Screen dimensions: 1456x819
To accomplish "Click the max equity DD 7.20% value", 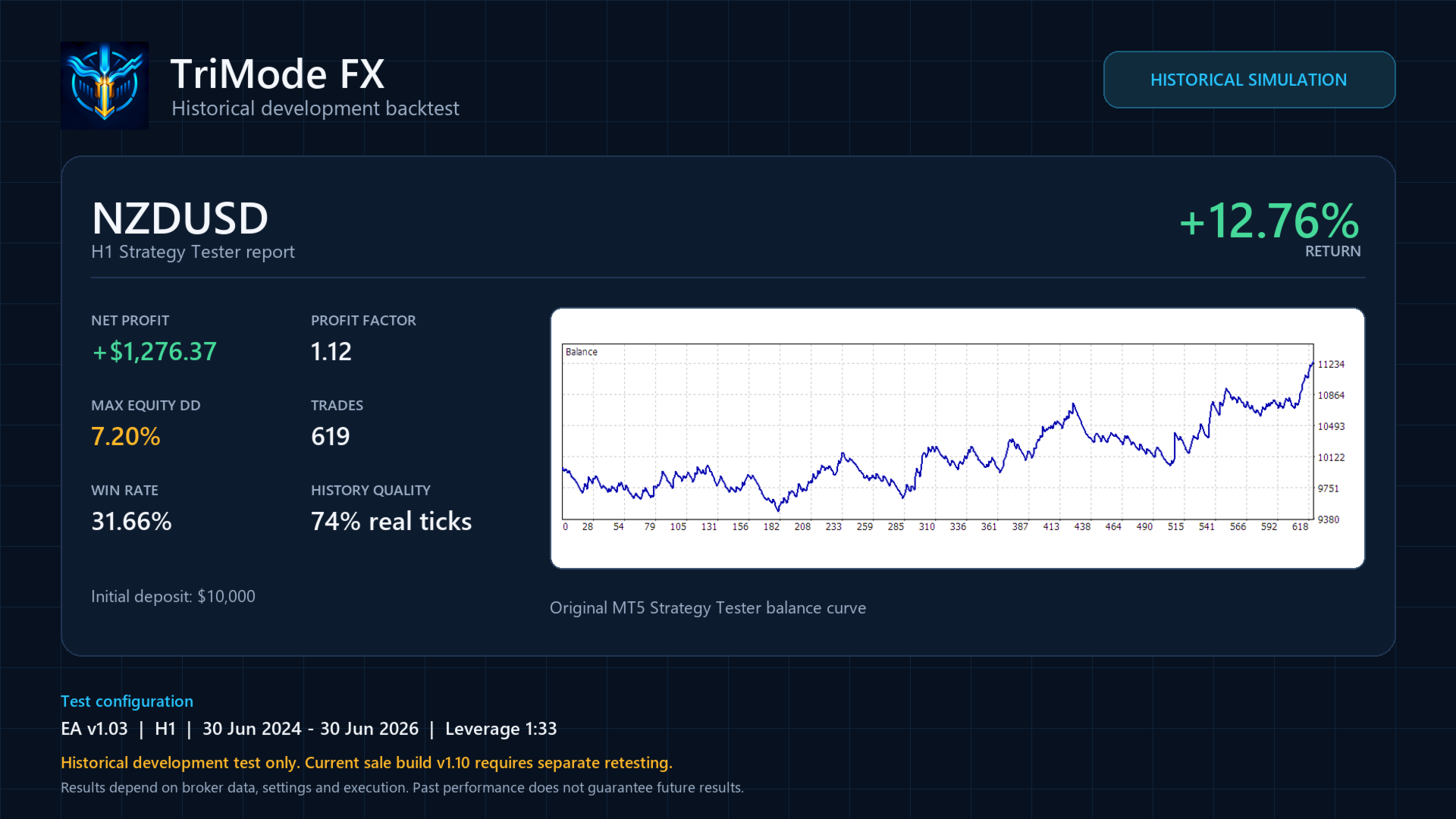I will click(x=126, y=436).
